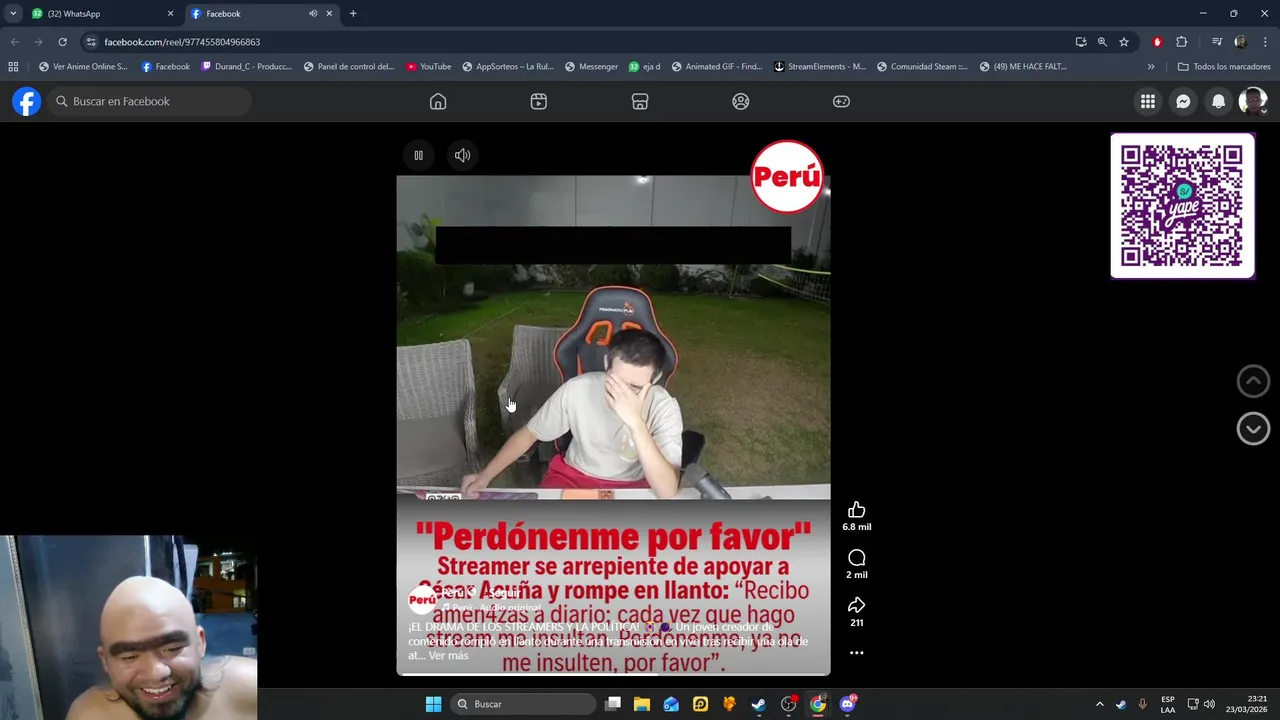Open Facebook Groups tab icon
The image size is (1280, 720).
coord(741,101)
